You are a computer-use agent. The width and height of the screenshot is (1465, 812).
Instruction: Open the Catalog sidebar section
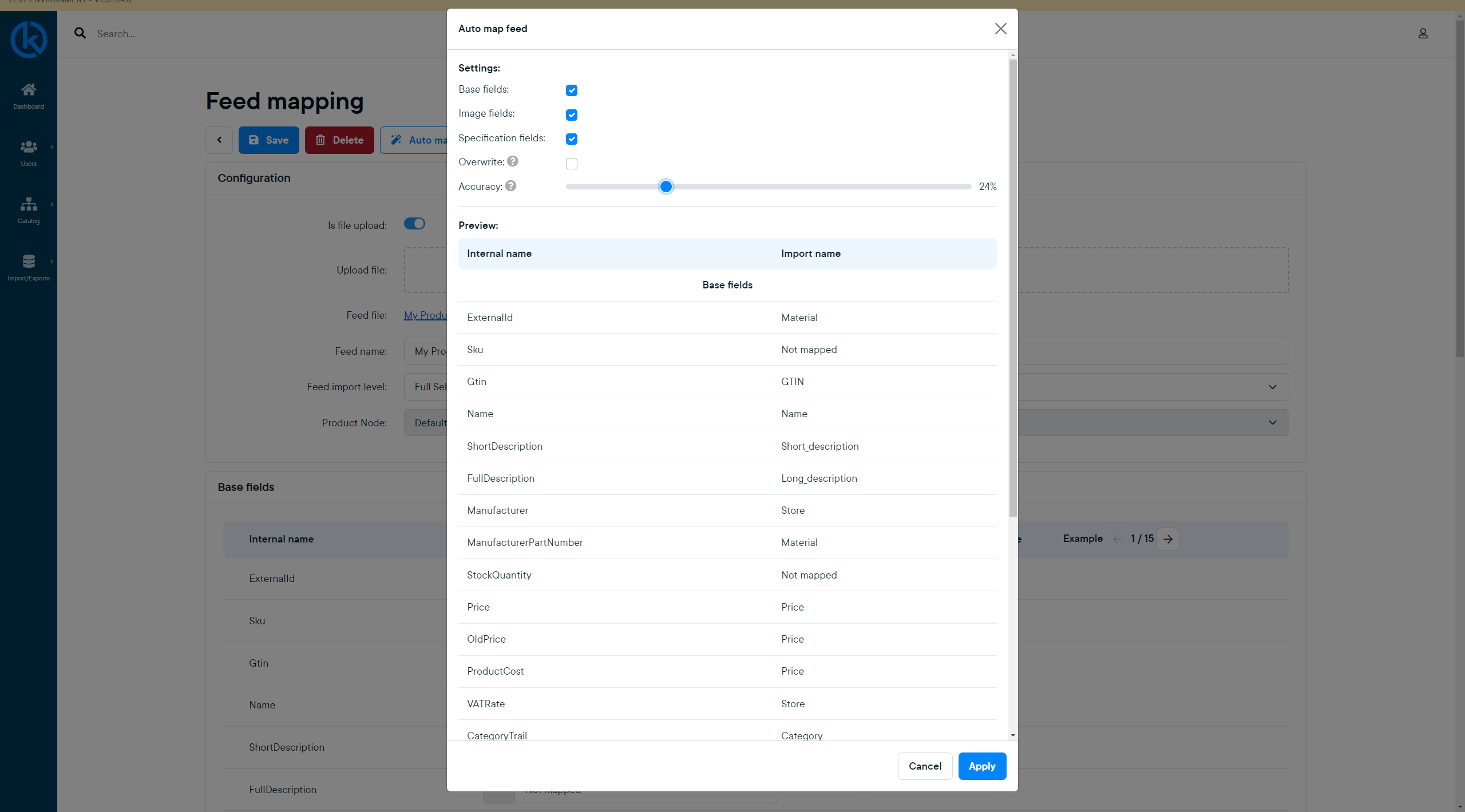point(29,210)
